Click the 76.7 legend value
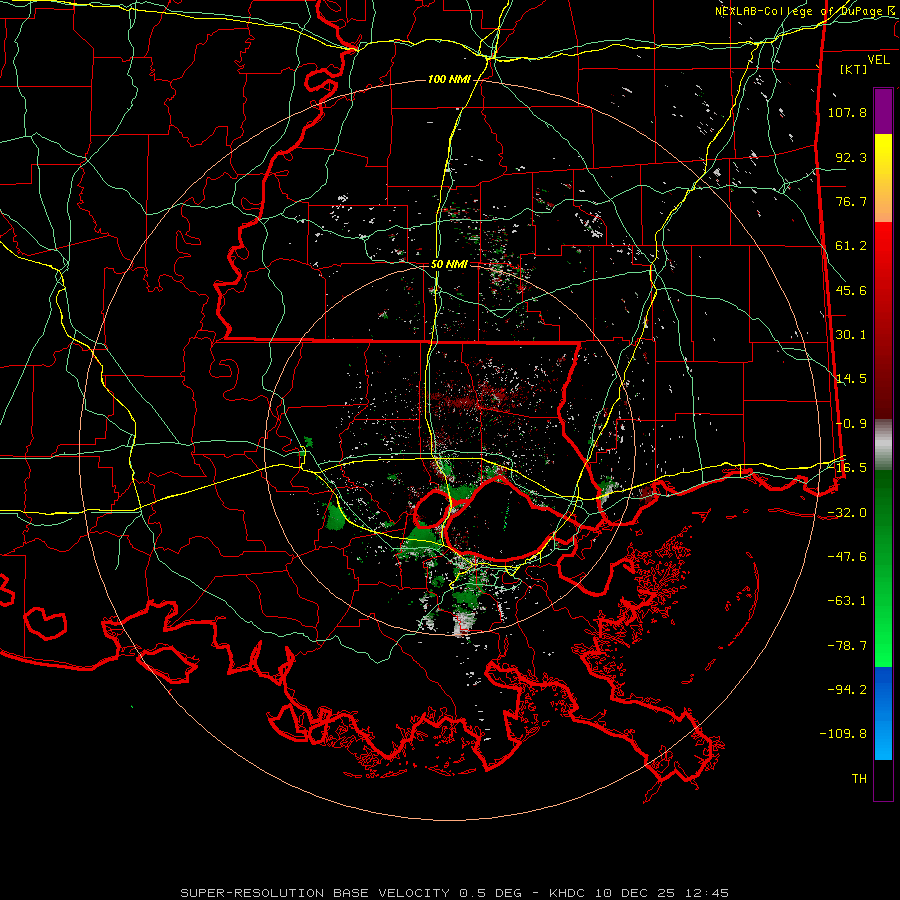The image size is (900, 900). pos(851,201)
